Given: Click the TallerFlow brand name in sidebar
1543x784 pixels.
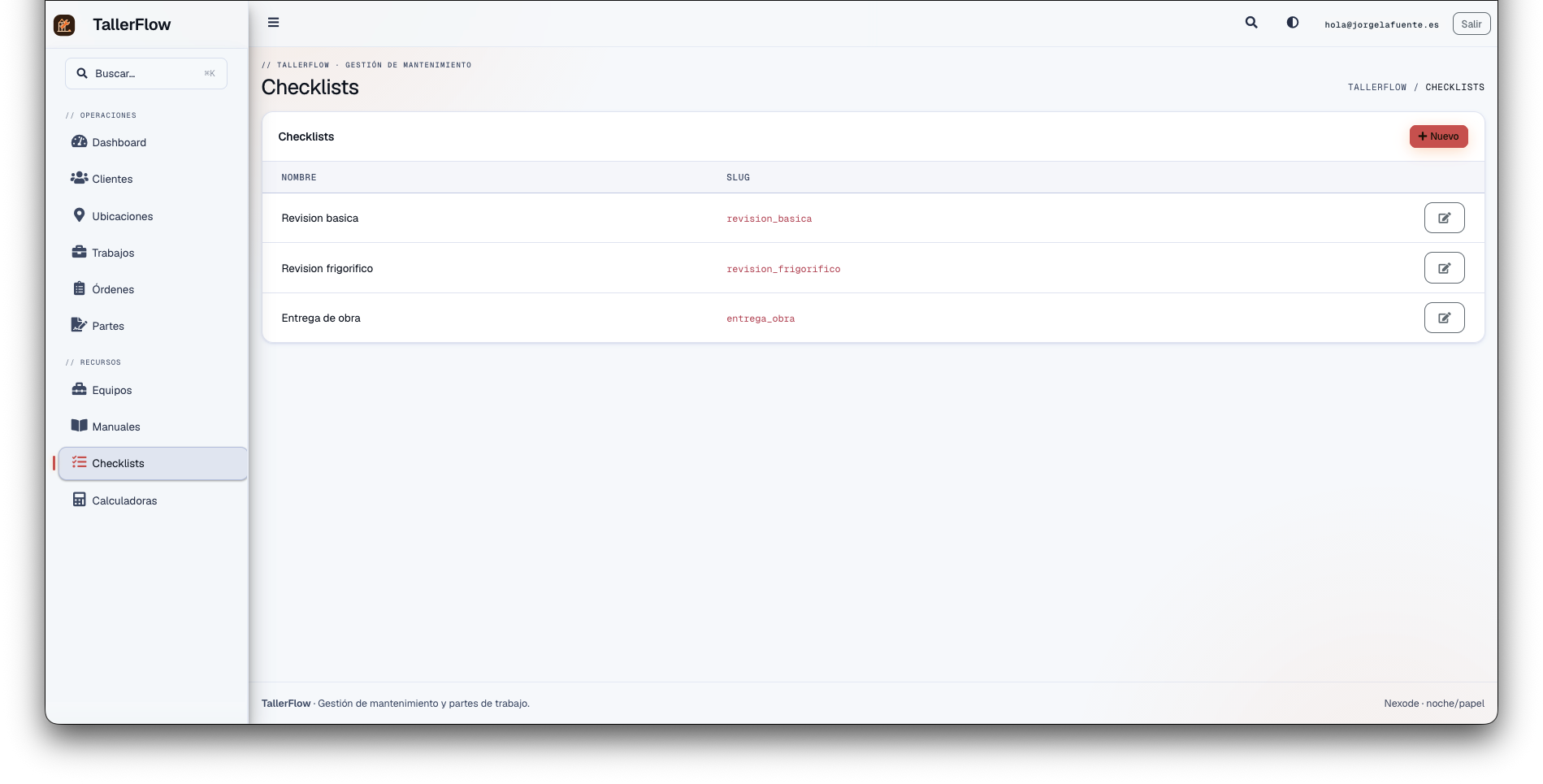Looking at the screenshot, I should tap(132, 24).
